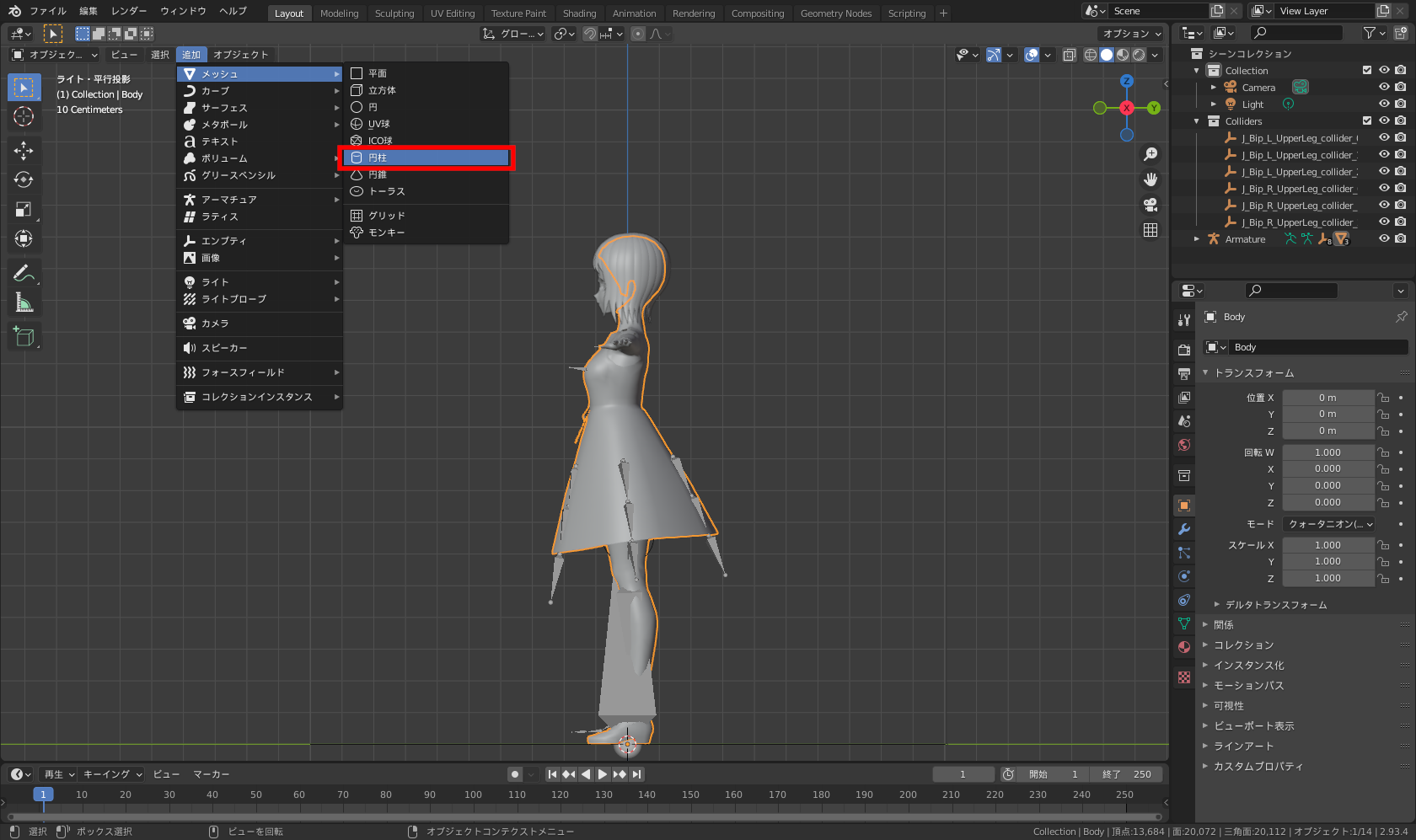Screen dimensions: 1416x840
Task: Toggle camera view icon in viewport
Action: [1150, 205]
